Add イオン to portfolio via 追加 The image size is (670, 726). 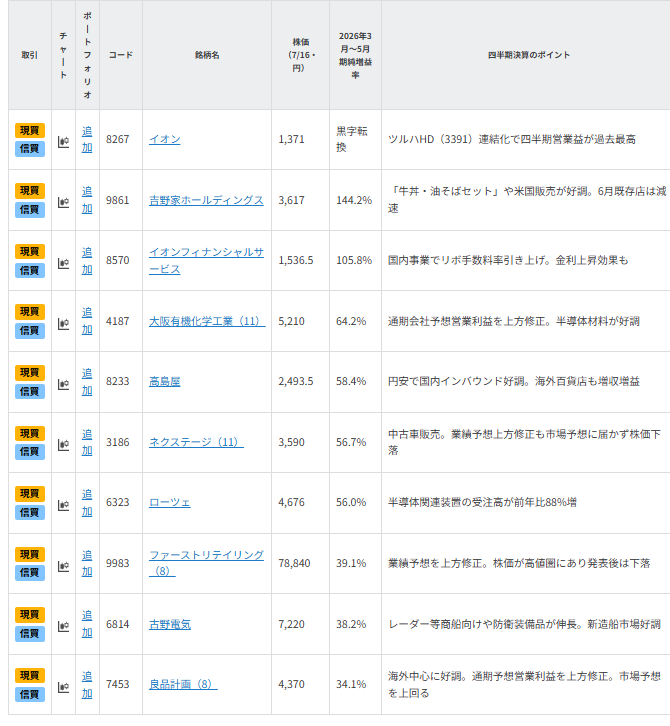(87, 139)
